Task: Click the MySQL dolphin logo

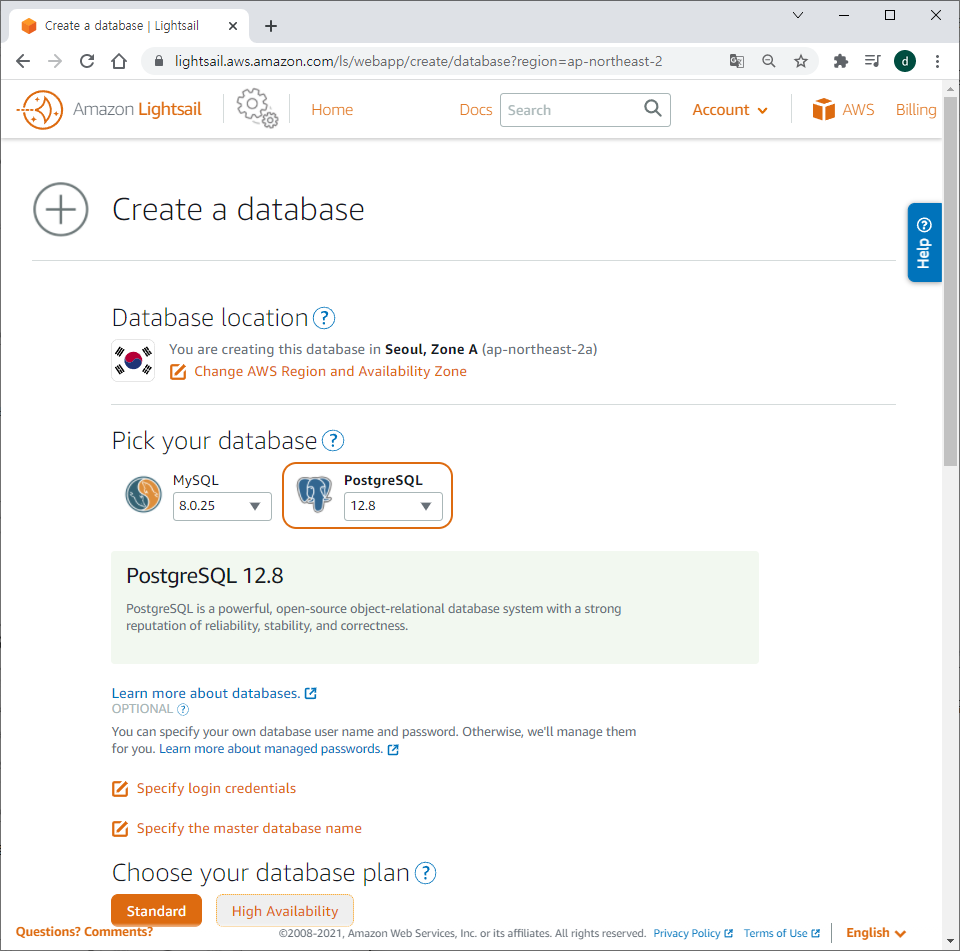Action: click(143, 494)
